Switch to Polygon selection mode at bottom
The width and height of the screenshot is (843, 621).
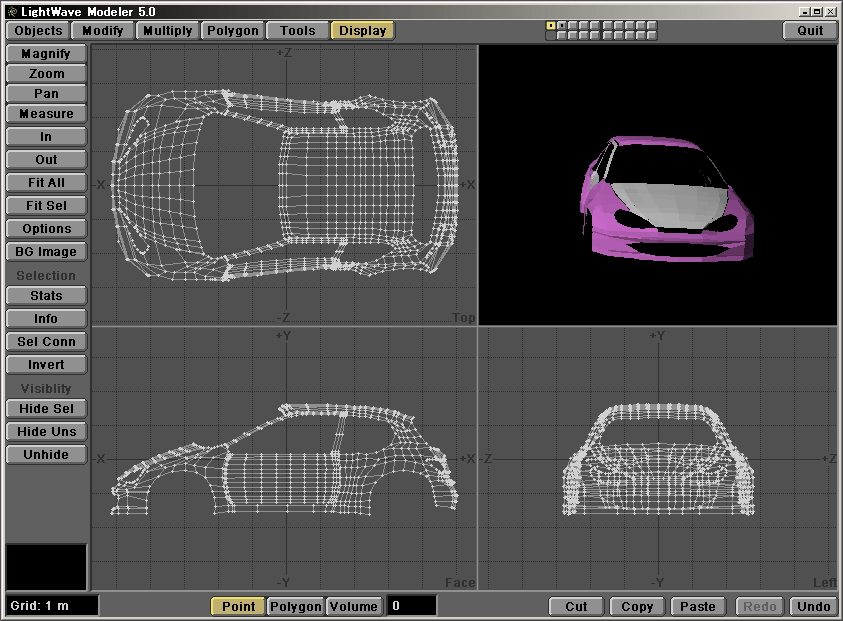(296, 606)
